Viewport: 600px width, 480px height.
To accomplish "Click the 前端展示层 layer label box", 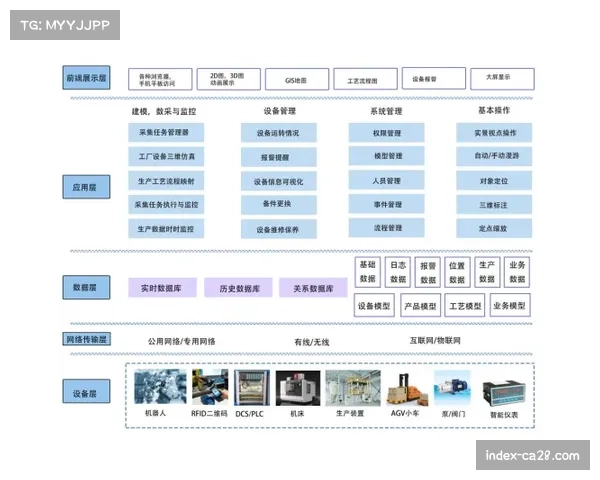I will coord(86,78).
